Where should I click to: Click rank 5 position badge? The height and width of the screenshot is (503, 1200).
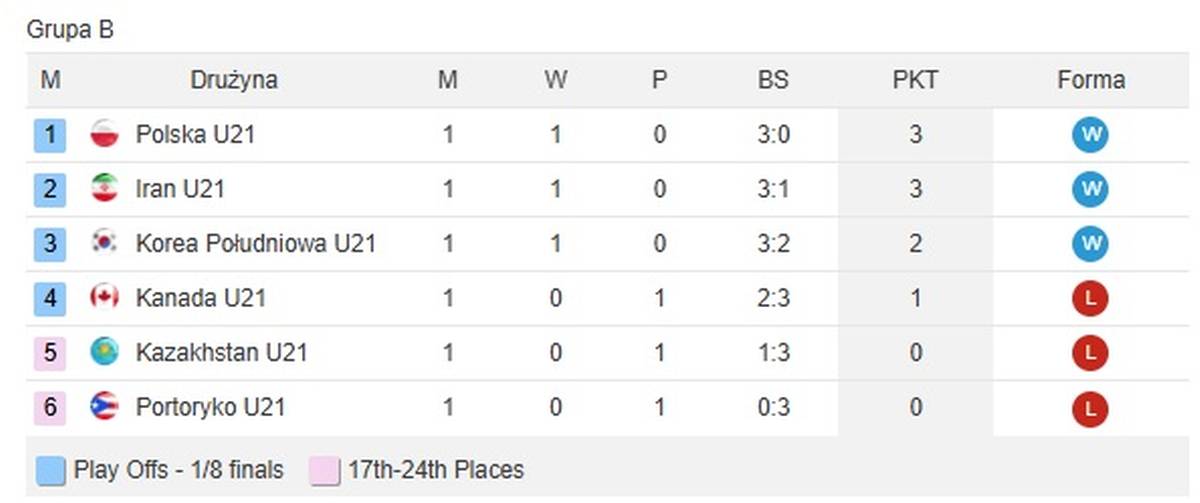[x=50, y=352]
